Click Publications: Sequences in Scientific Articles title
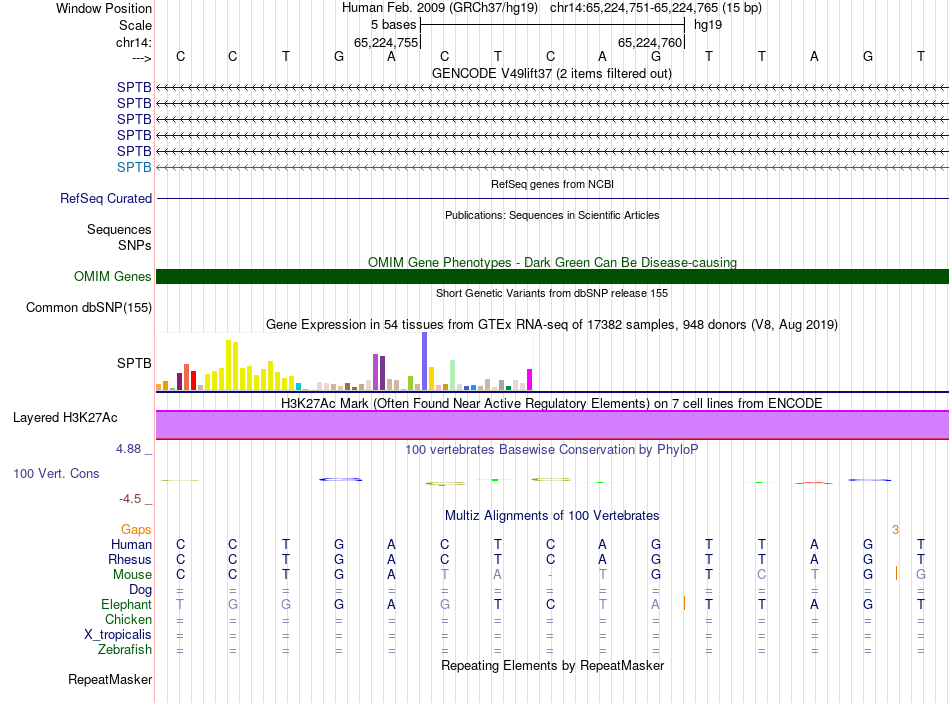Screen dimensions: 950x703 552,215
